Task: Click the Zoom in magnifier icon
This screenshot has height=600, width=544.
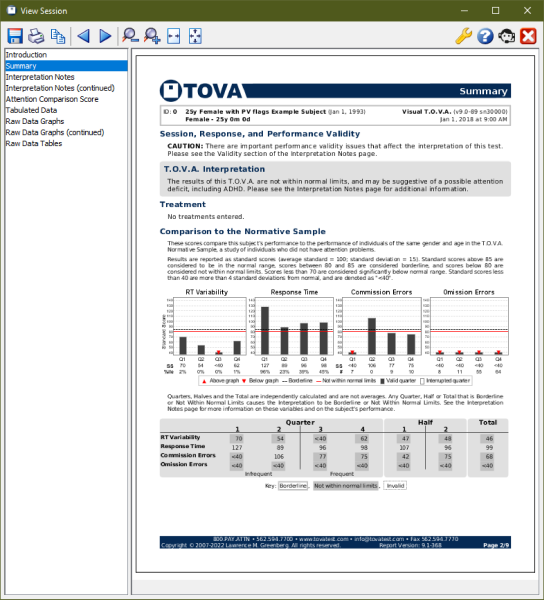Action: click(x=152, y=36)
